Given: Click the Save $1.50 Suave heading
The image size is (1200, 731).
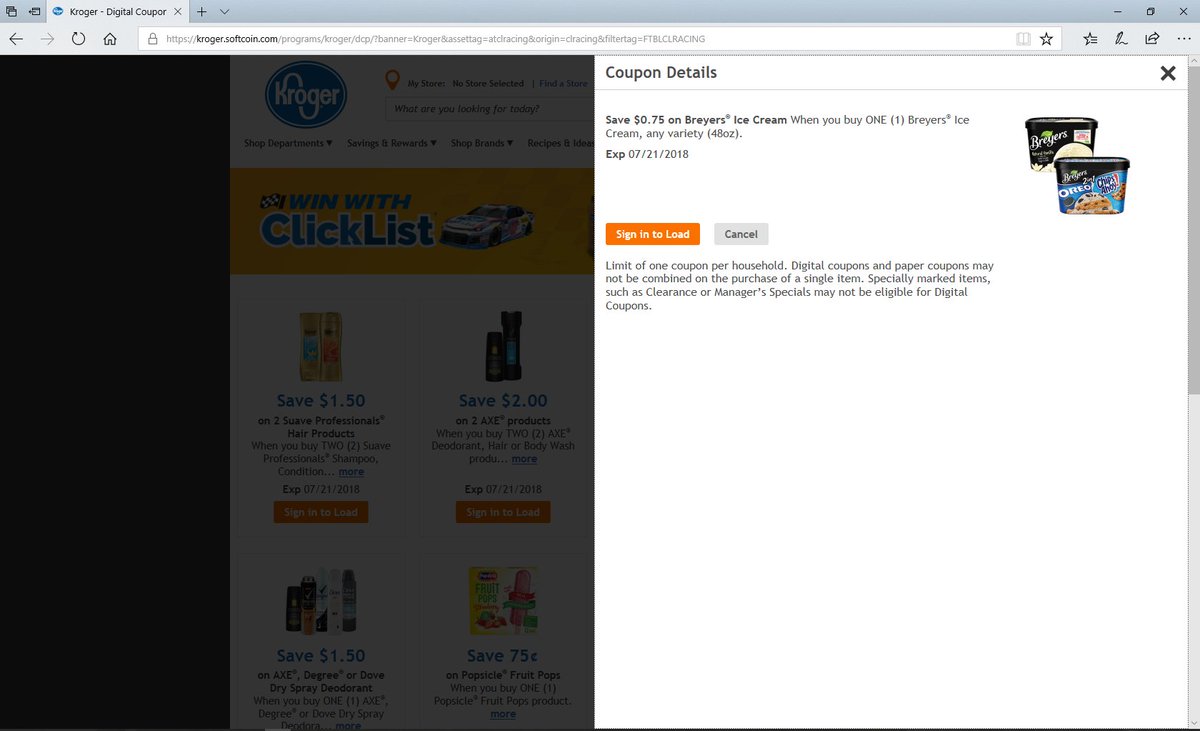Looking at the screenshot, I should click(320, 401).
